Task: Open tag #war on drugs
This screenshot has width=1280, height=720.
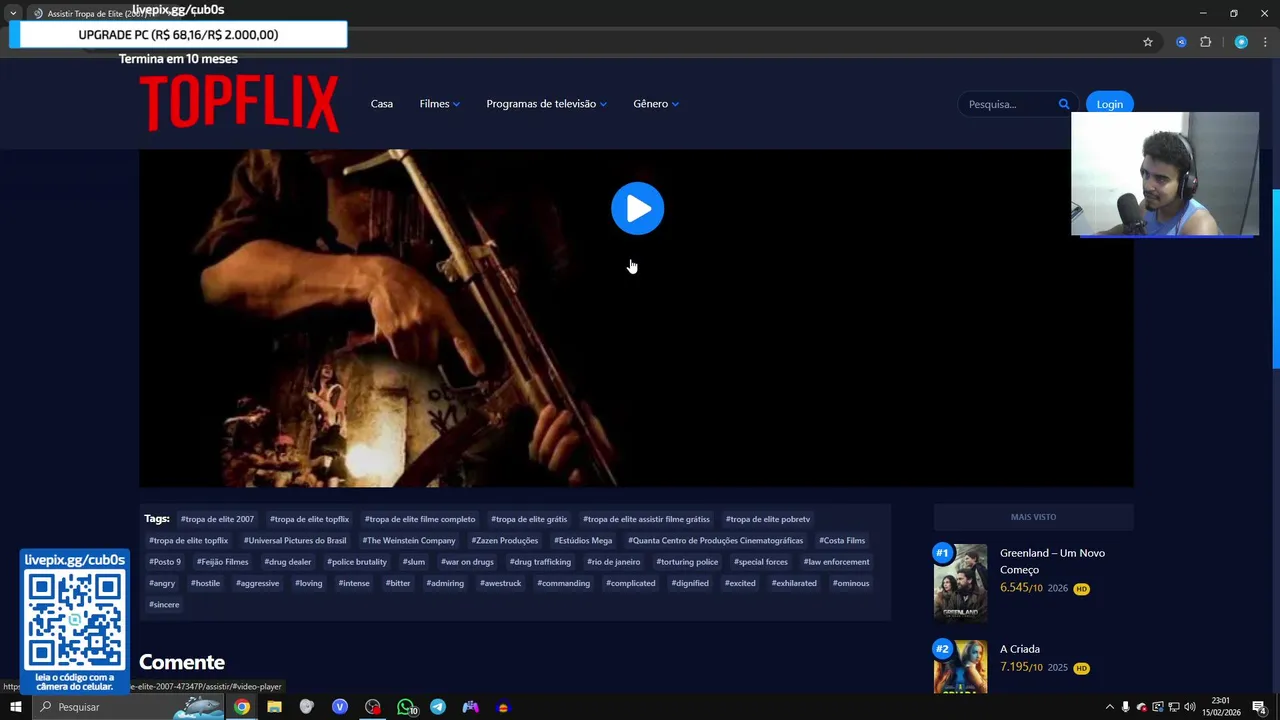Action: pyautogui.click(x=467, y=562)
